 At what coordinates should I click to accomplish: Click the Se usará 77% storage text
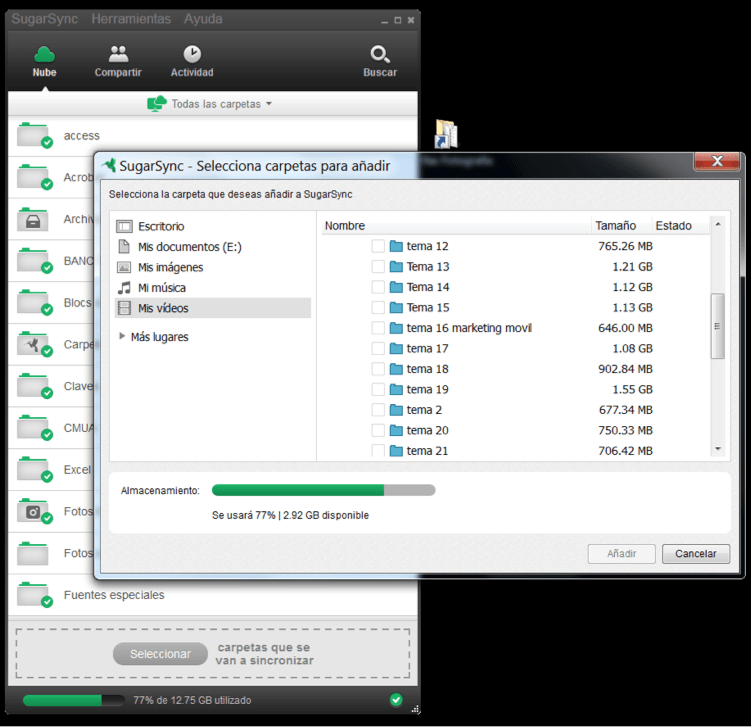click(x=290, y=515)
